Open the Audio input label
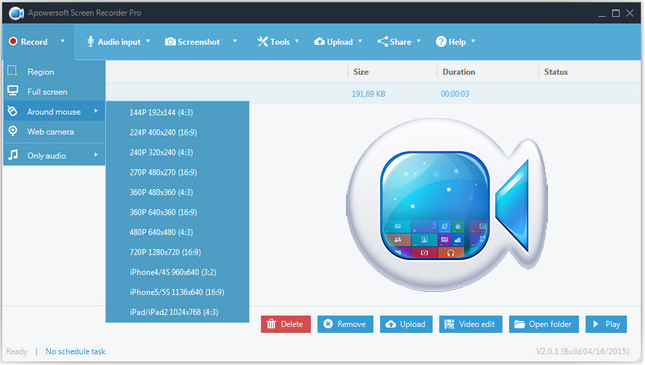The width and height of the screenshot is (645, 365). [119, 42]
